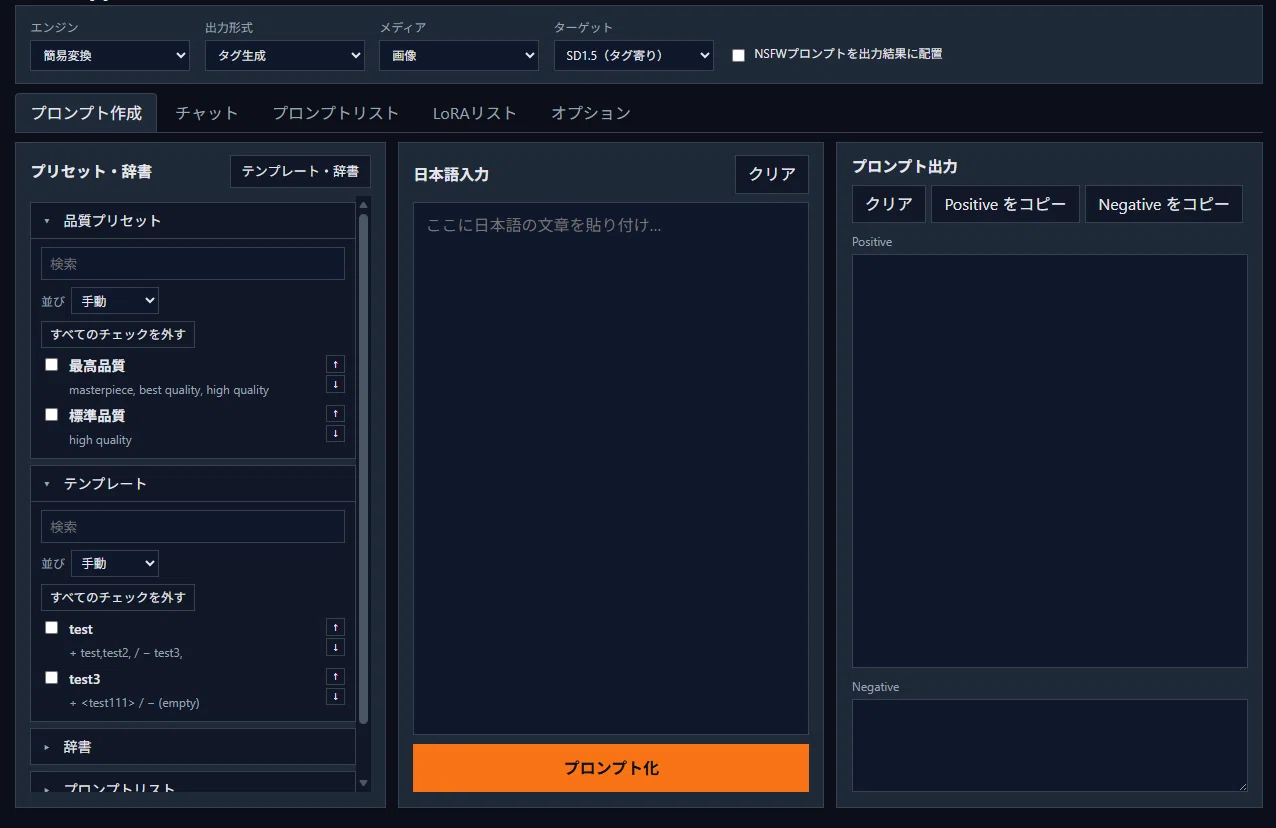Open the オプション tab
The height and width of the screenshot is (828, 1276).
[591, 113]
